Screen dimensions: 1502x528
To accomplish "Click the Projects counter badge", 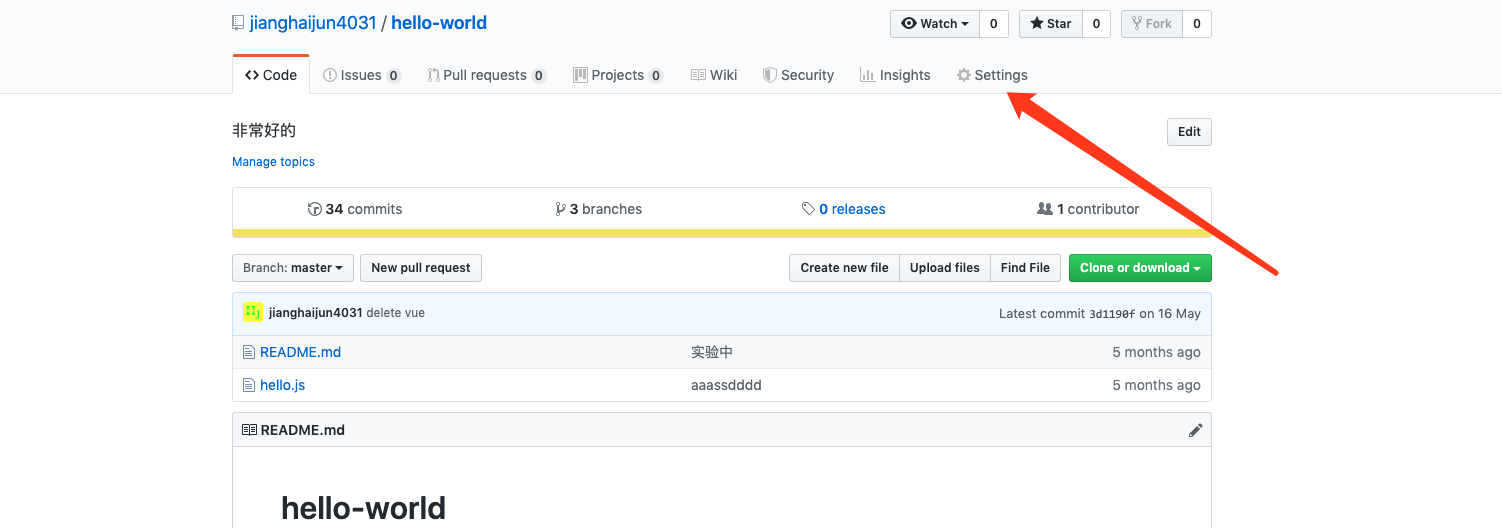I will [656, 76].
